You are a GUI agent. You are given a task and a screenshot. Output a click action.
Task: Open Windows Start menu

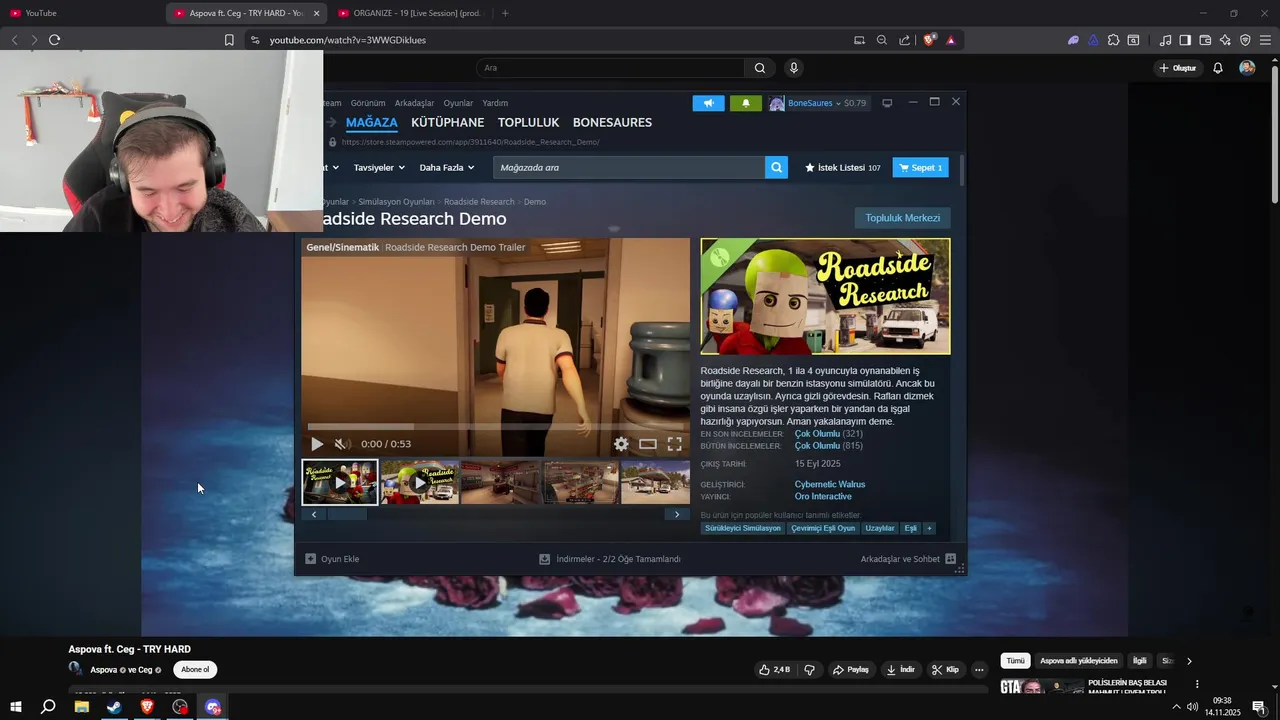coord(15,707)
